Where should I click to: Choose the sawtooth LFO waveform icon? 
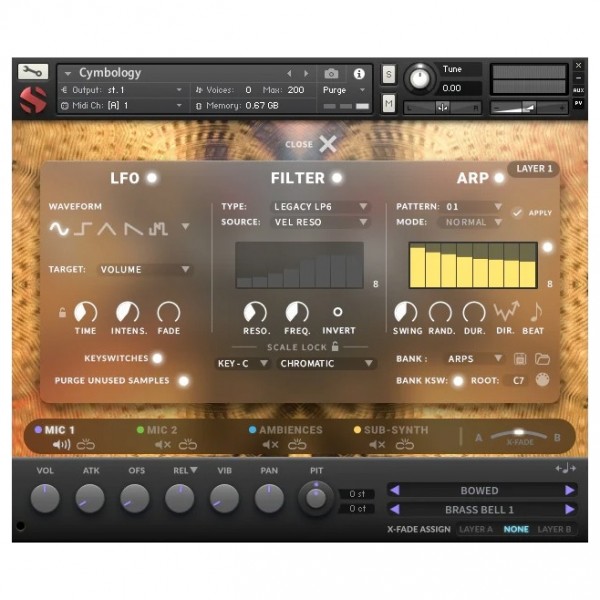[134, 229]
